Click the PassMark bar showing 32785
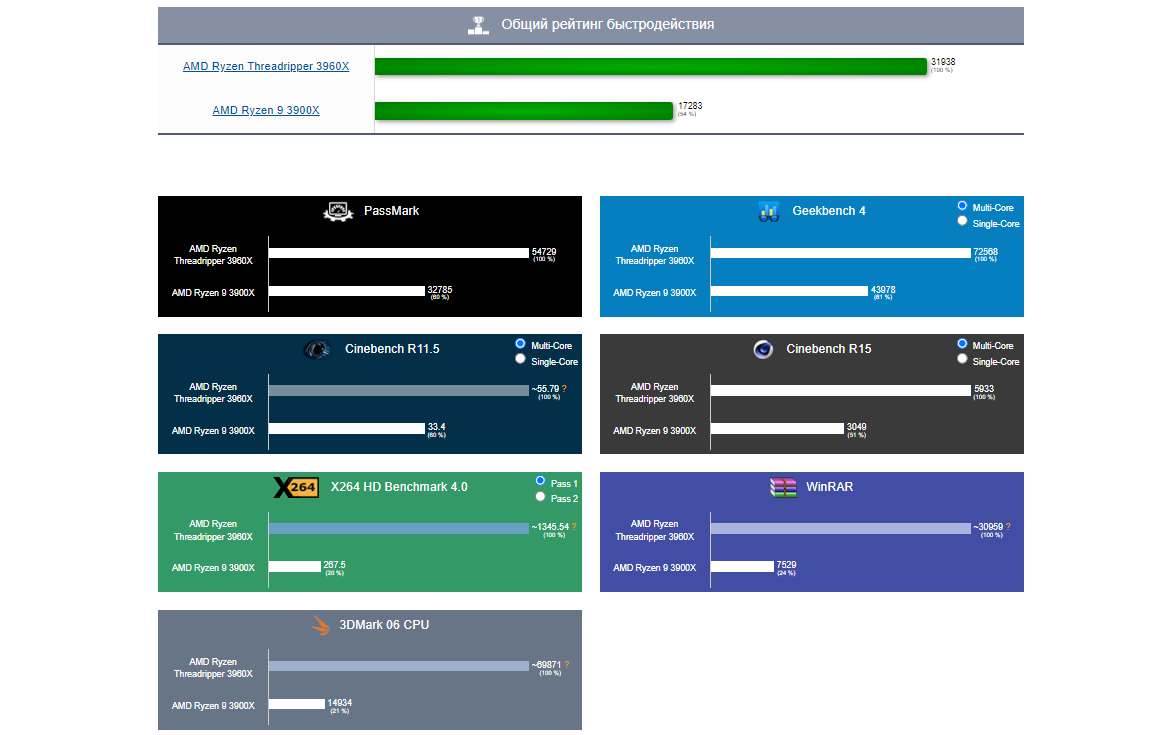The height and width of the screenshot is (735, 1175). 347,291
